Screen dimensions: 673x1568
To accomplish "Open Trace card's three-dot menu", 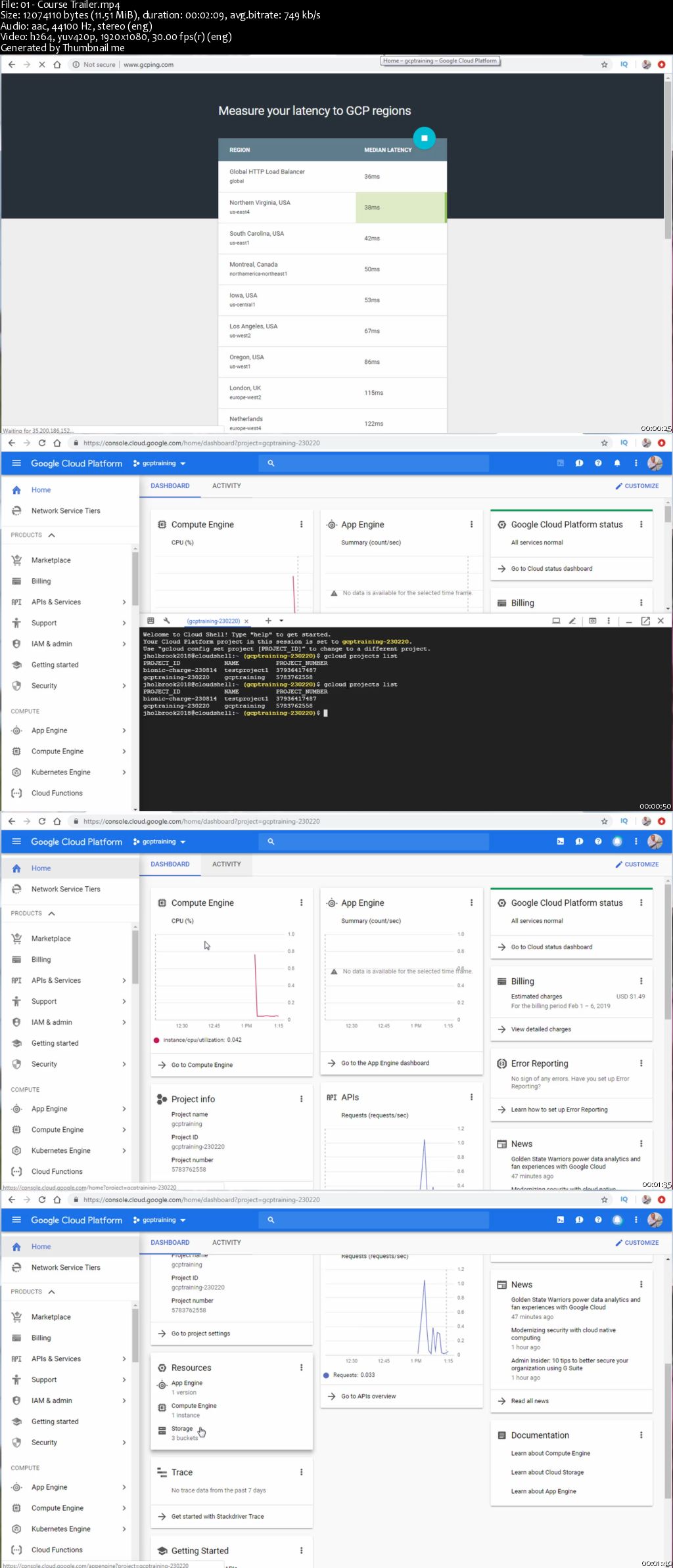I will [302, 1472].
